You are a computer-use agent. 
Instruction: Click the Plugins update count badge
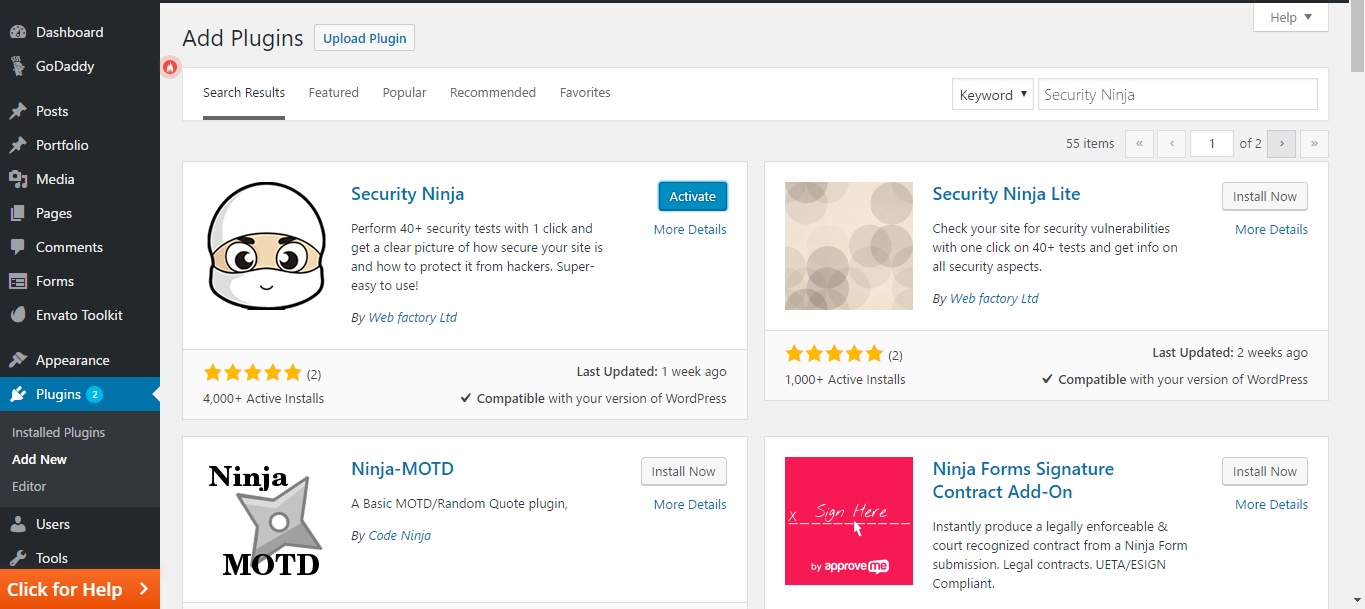click(94, 394)
